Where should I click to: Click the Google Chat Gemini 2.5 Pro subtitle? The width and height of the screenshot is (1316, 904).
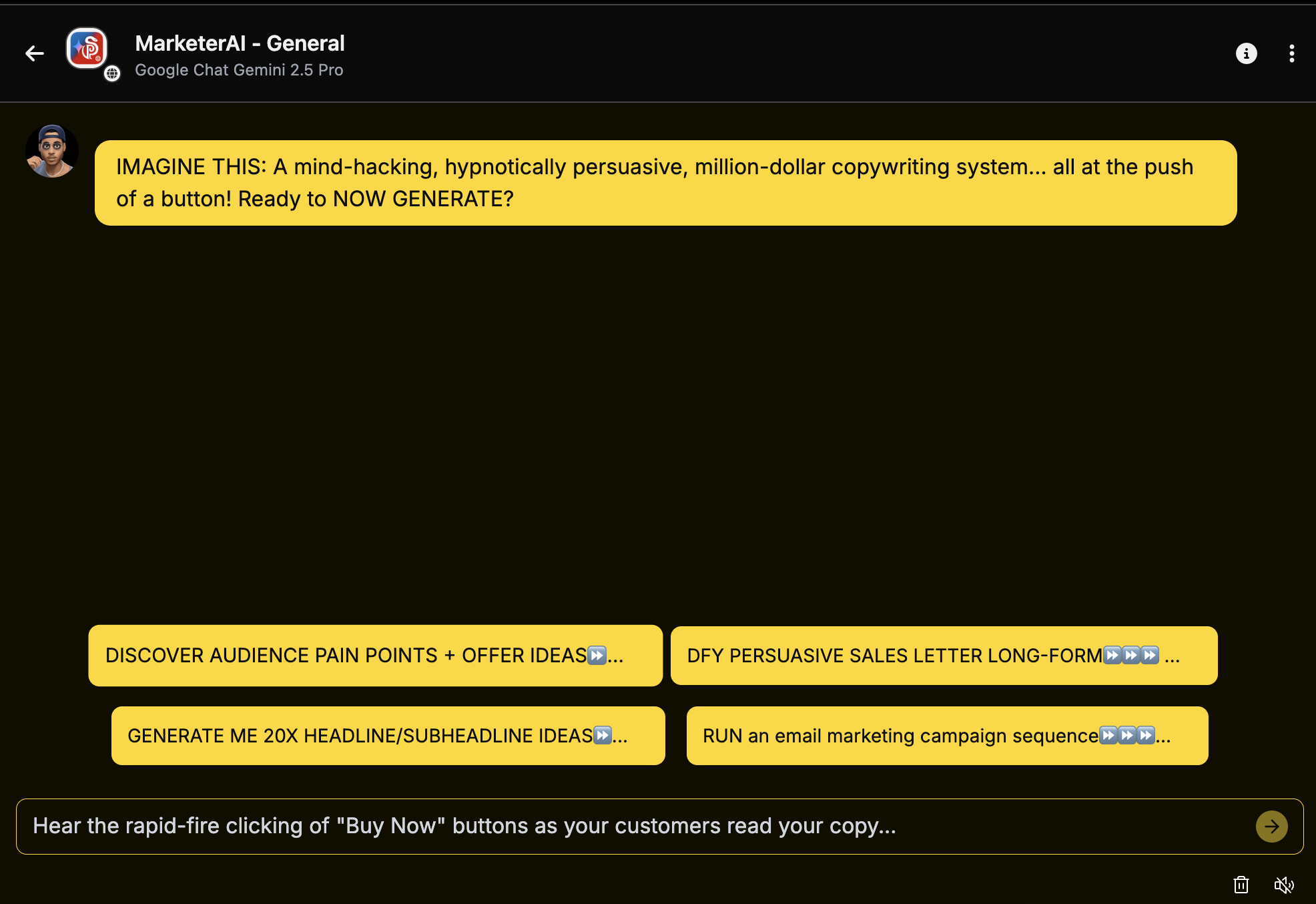click(239, 70)
